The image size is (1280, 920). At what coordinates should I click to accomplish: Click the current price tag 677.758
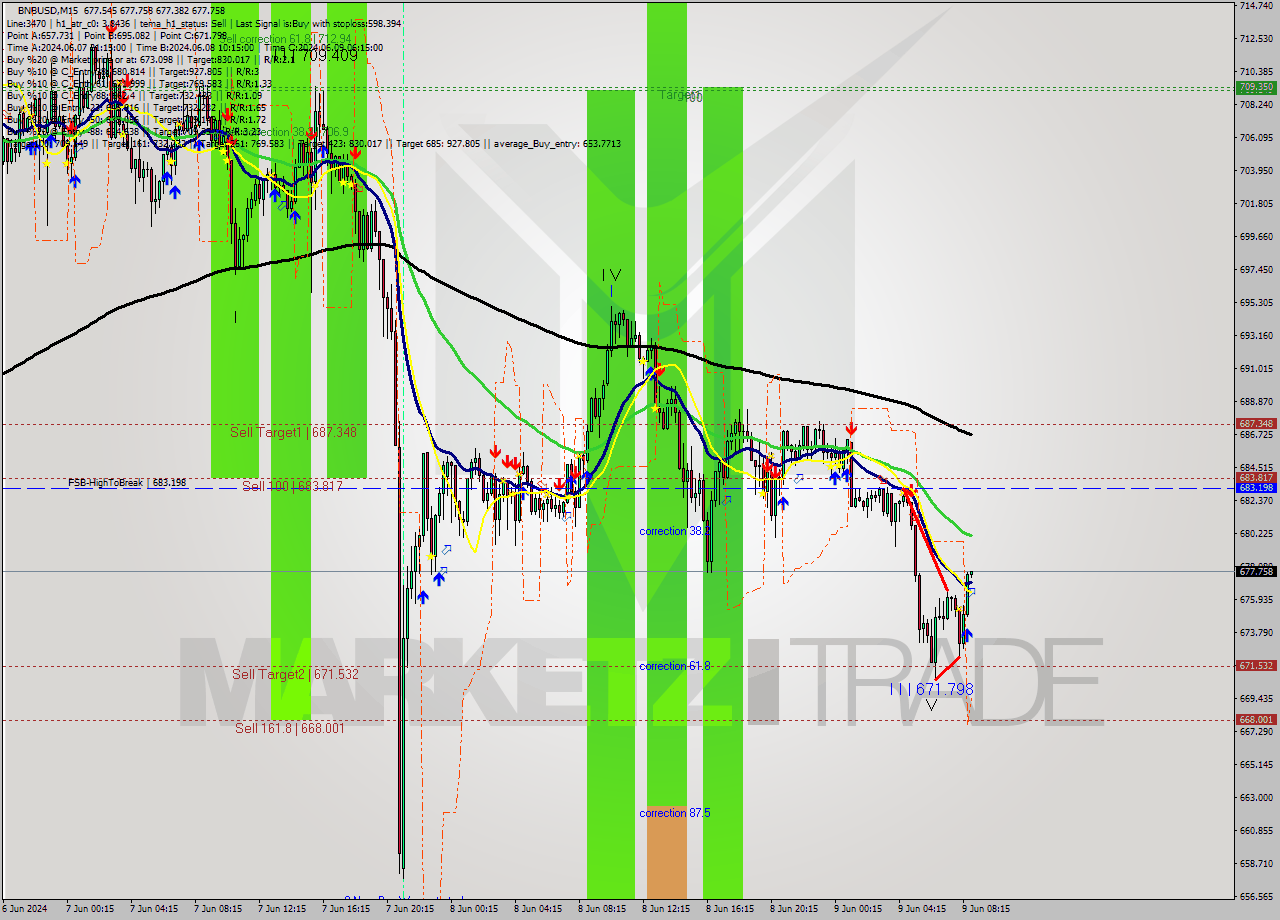1256,571
